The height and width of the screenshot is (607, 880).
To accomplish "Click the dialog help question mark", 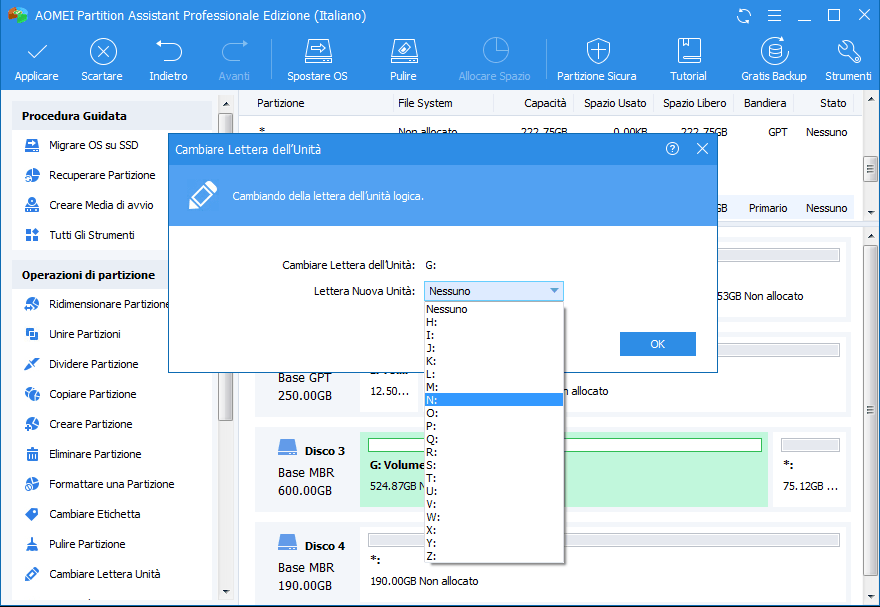I will [672, 149].
